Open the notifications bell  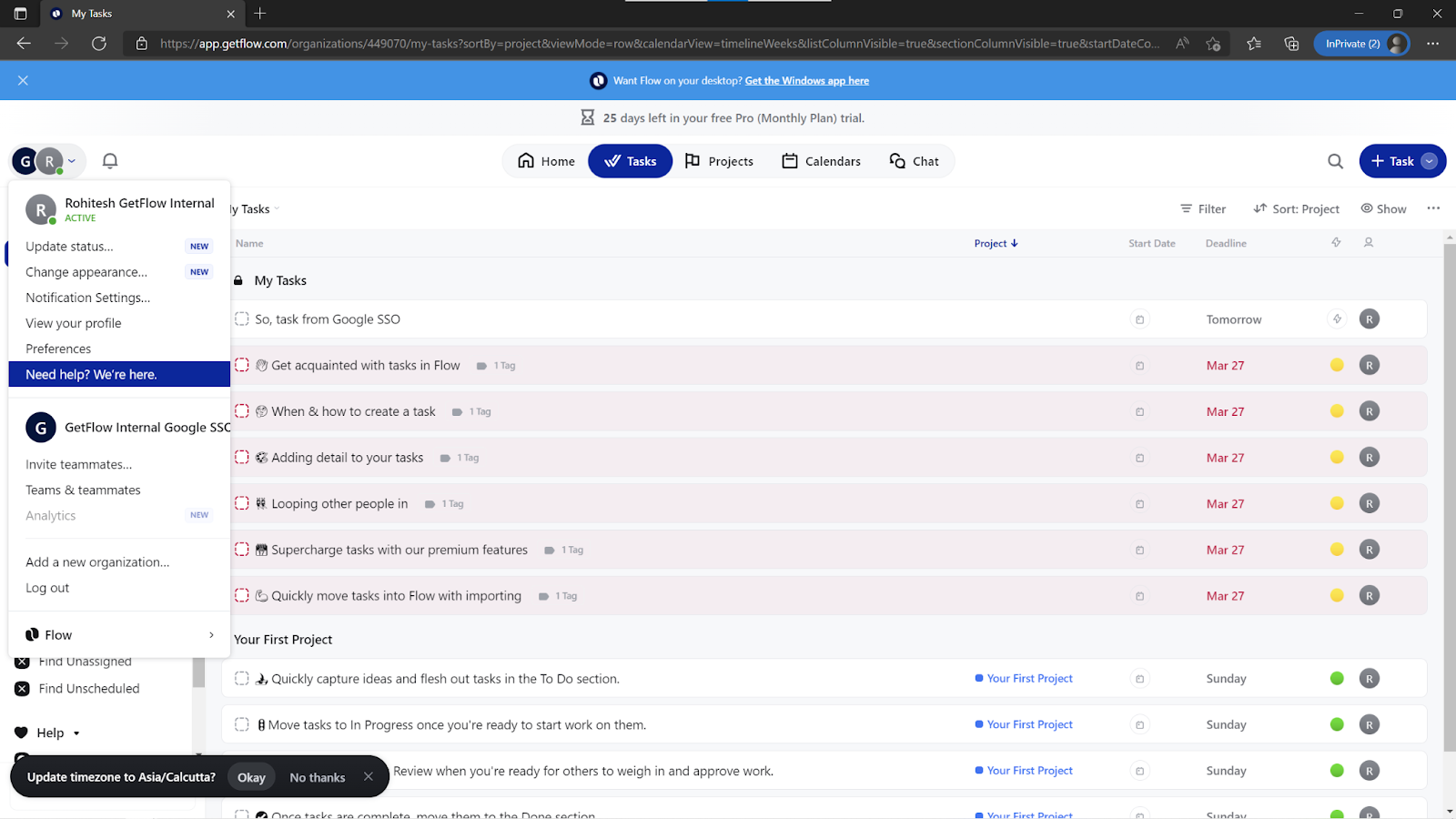tap(110, 161)
